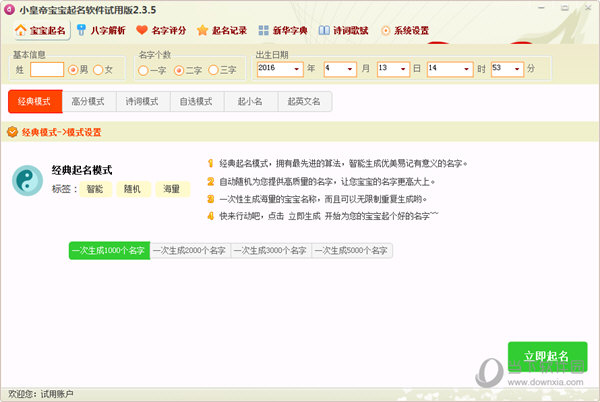
Task: Switch to 高分模式 tab
Action: [88, 101]
